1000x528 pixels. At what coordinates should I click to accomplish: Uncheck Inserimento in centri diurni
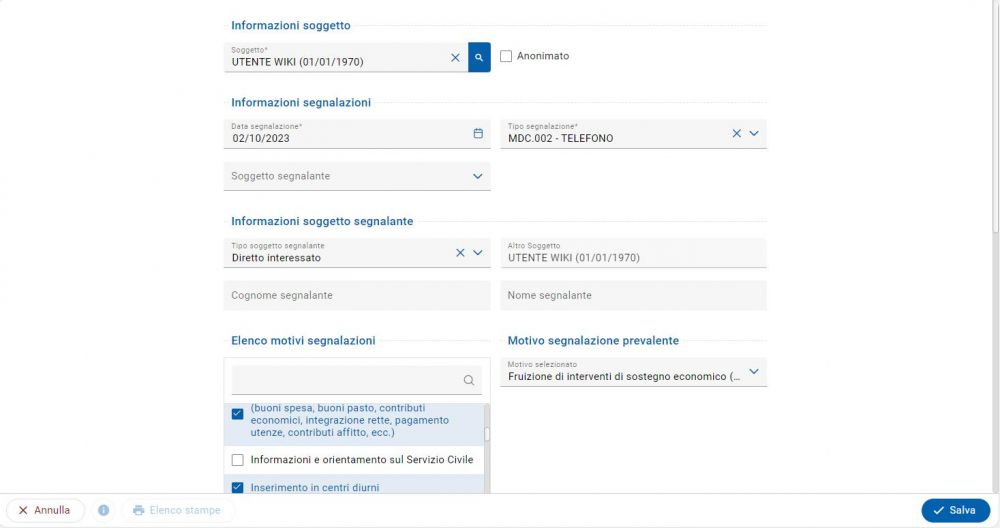pyautogui.click(x=237, y=487)
